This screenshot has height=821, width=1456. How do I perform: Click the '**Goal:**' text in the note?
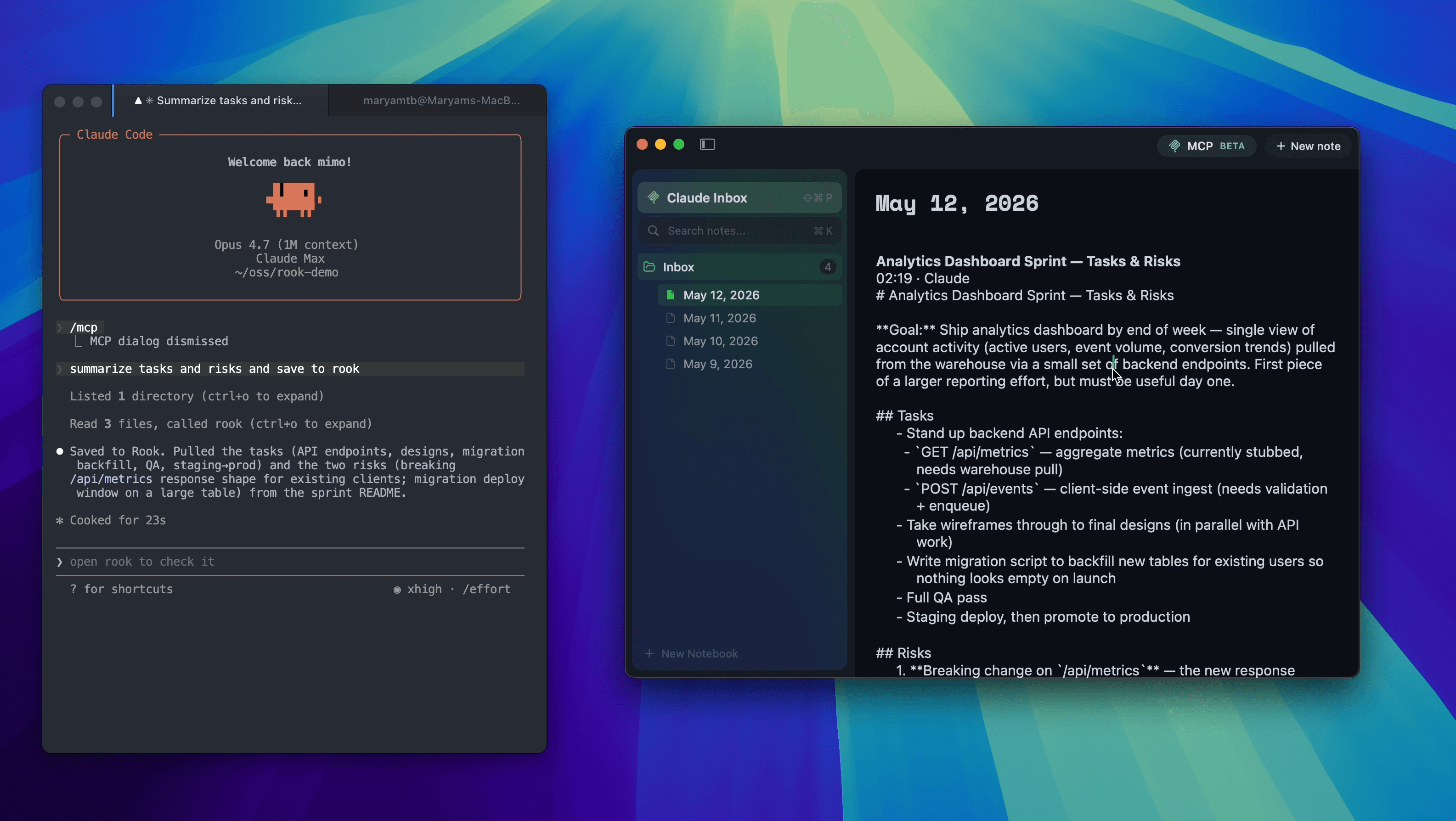pos(905,330)
